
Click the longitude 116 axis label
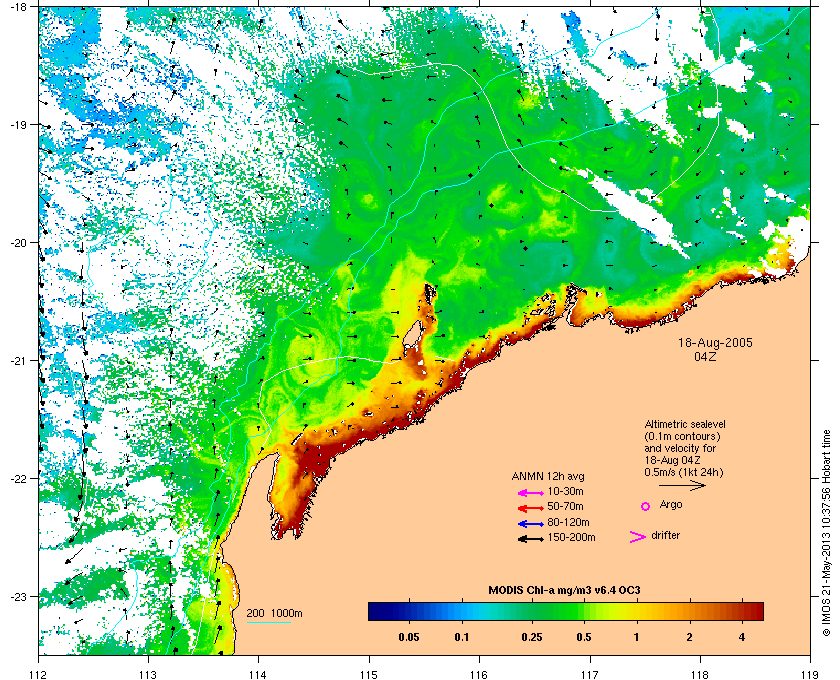click(x=479, y=675)
